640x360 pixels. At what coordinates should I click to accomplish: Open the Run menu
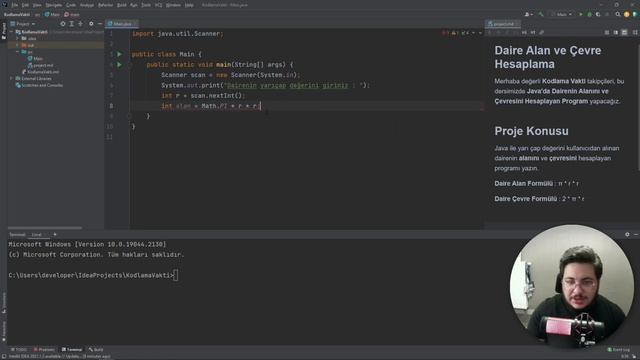click(x=134, y=5)
